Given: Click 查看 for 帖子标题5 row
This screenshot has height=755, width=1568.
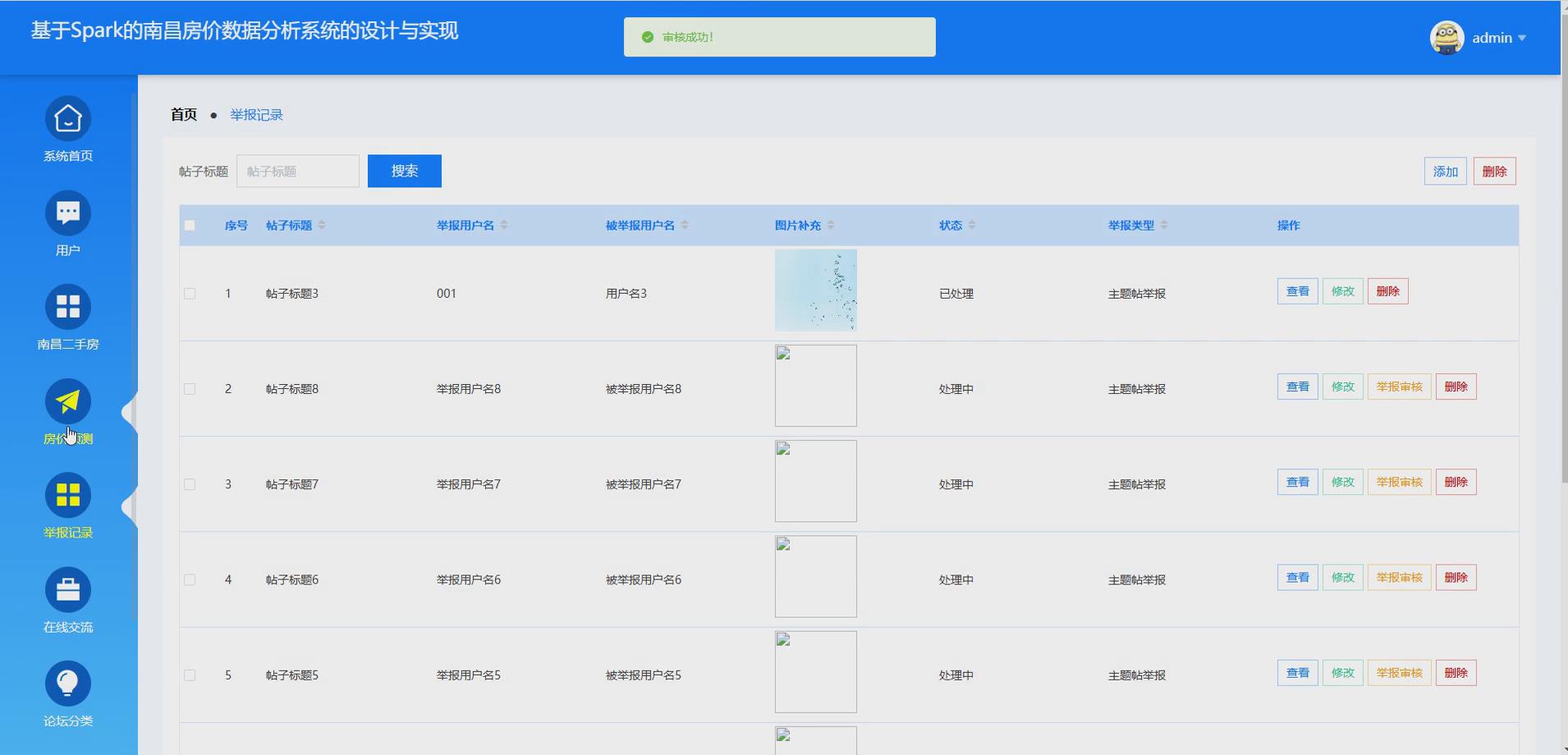Looking at the screenshot, I should coord(1298,673).
